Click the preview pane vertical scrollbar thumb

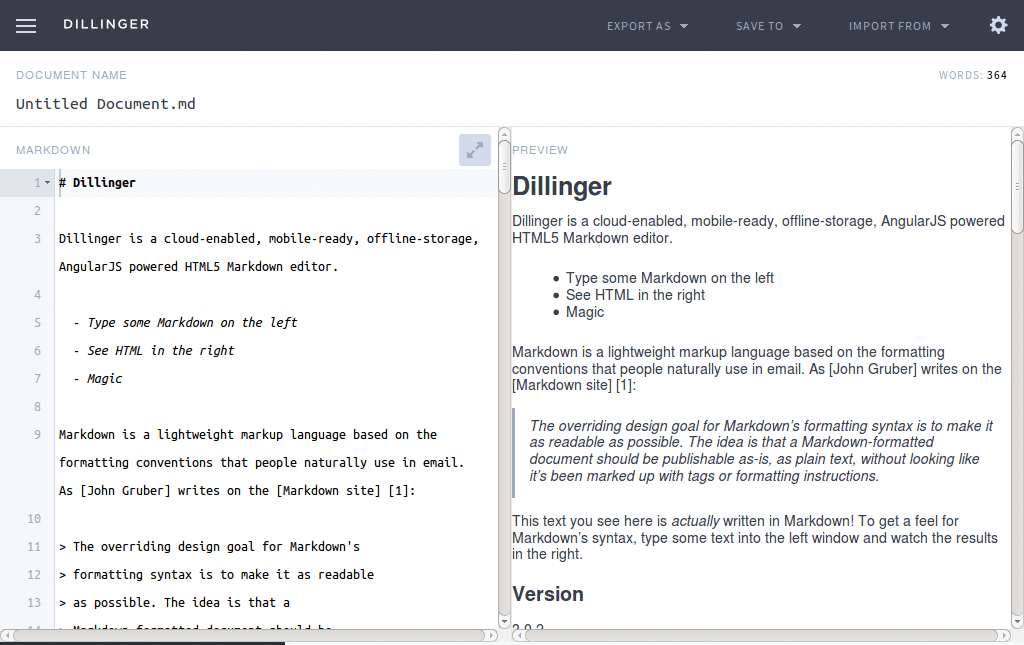click(1017, 186)
